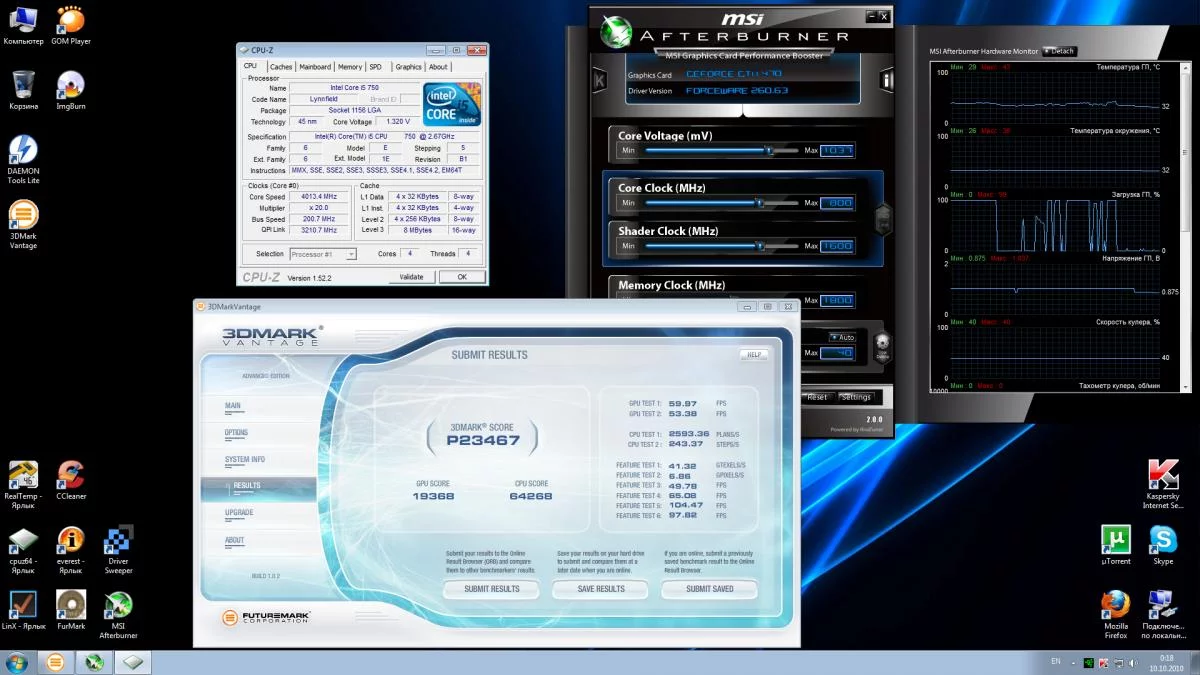Open Settings in MSI Afterburner
The height and width of the screenshot is (675, 1200).
pos(856,397)
